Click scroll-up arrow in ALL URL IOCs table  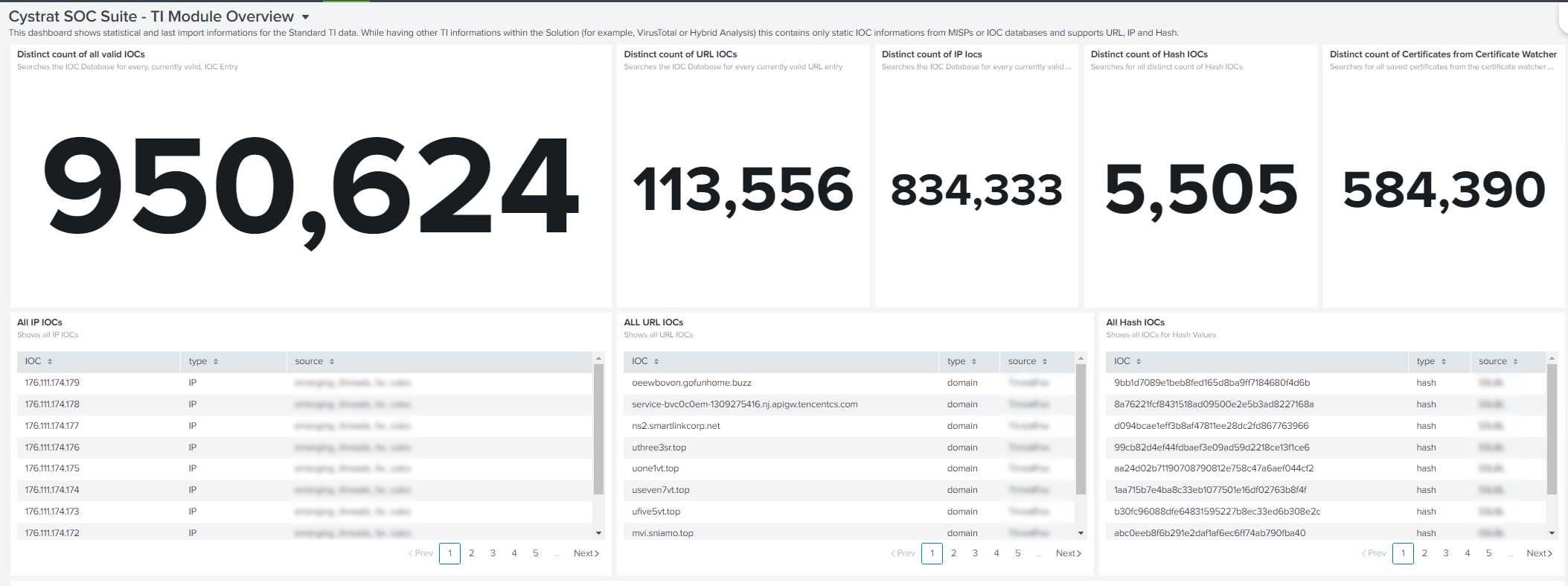pos(1081,359)
